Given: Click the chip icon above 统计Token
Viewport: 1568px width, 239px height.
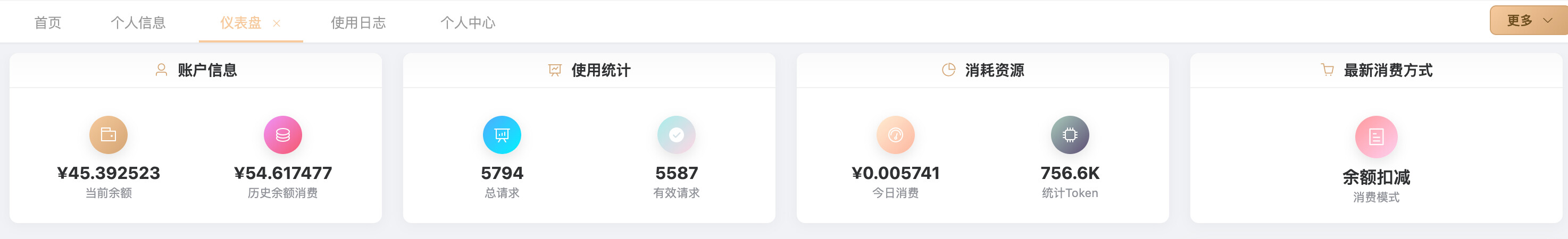Looking at the screenshot, I should pos(1070,134).
